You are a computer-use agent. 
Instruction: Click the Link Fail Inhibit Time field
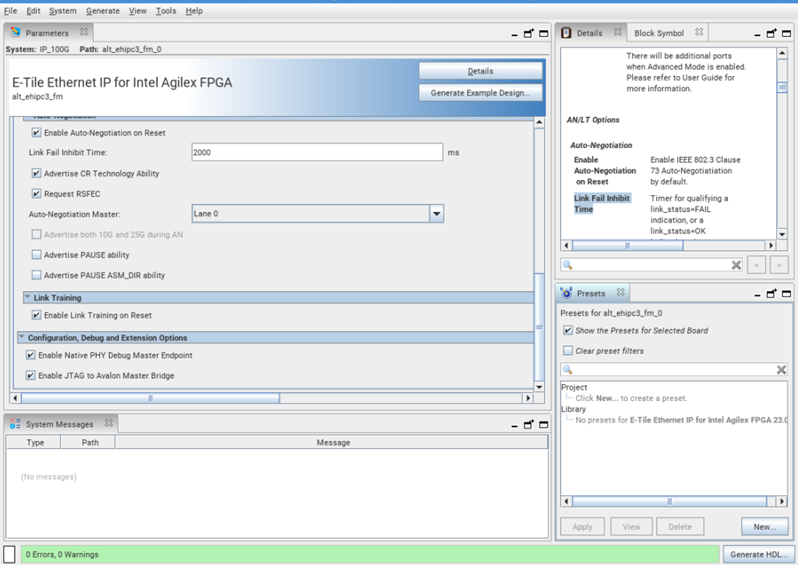click(x=317, y=152)
